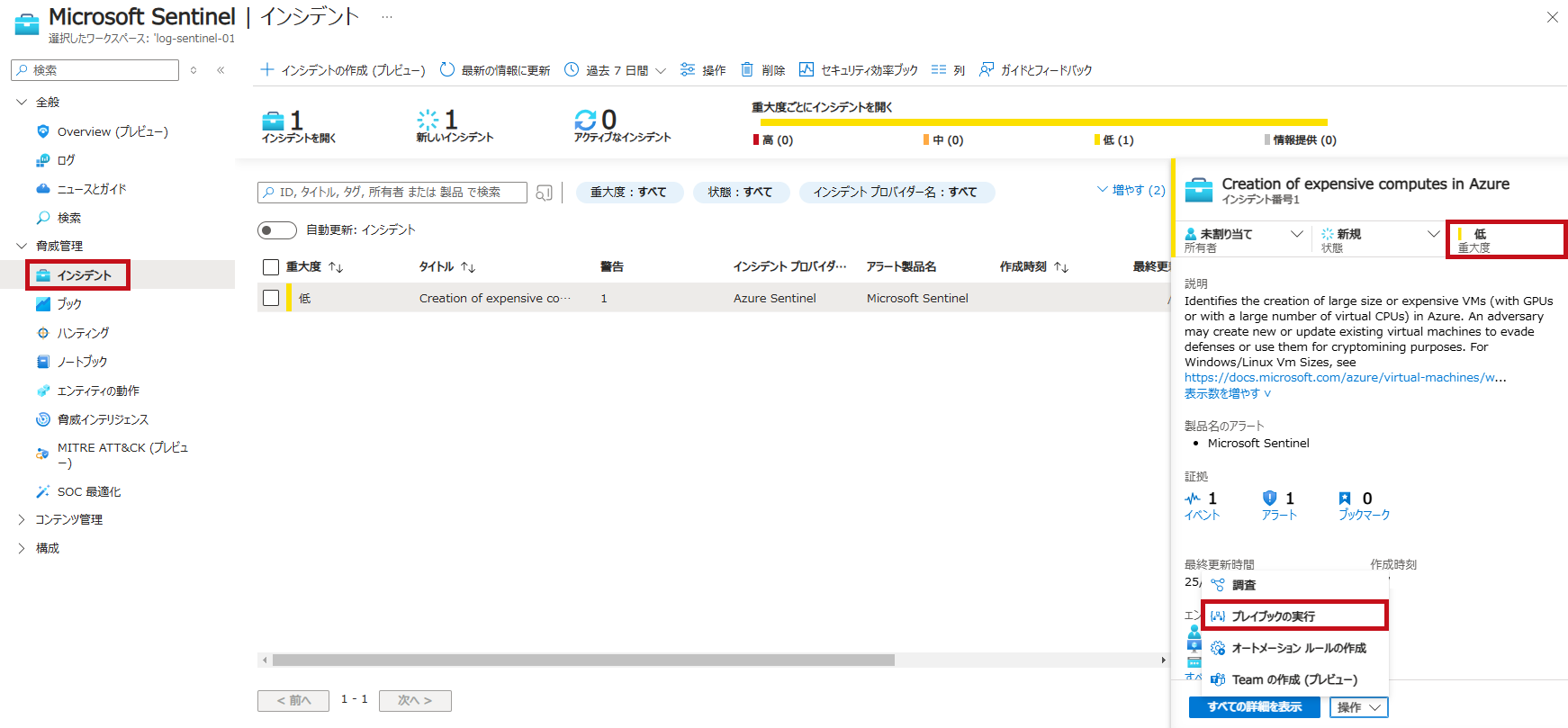Click インシデント プロバイダー名 : すべて filter
Screen dimensions: 1568x728
pos(896,193)
